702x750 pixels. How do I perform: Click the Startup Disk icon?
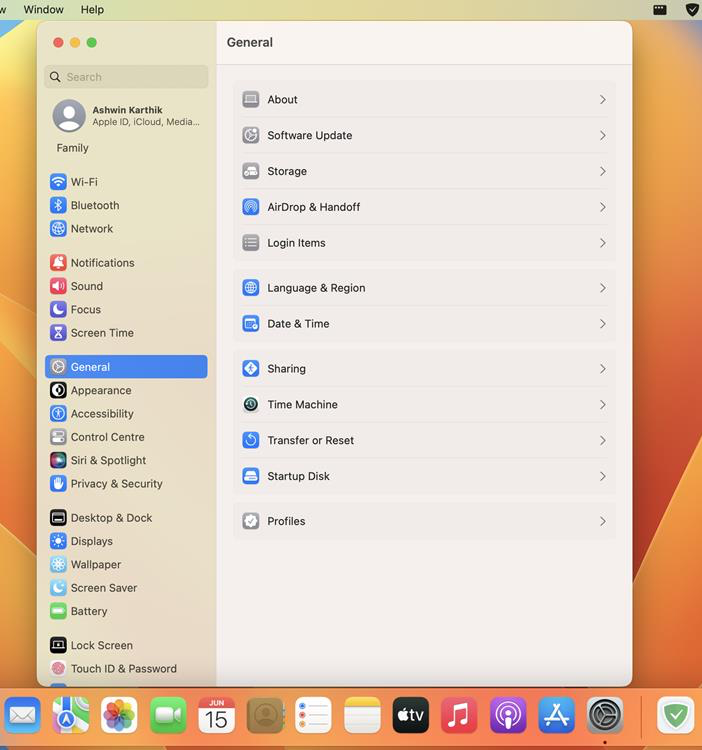(x=251, y=476)
